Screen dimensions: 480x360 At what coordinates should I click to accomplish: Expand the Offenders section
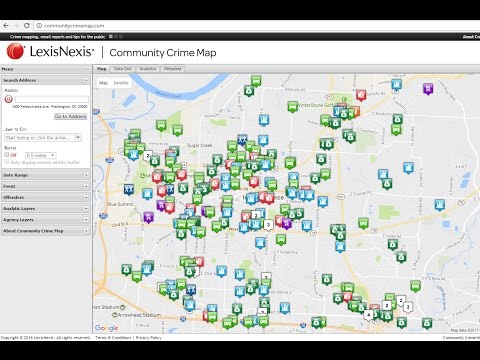point(86,197)
